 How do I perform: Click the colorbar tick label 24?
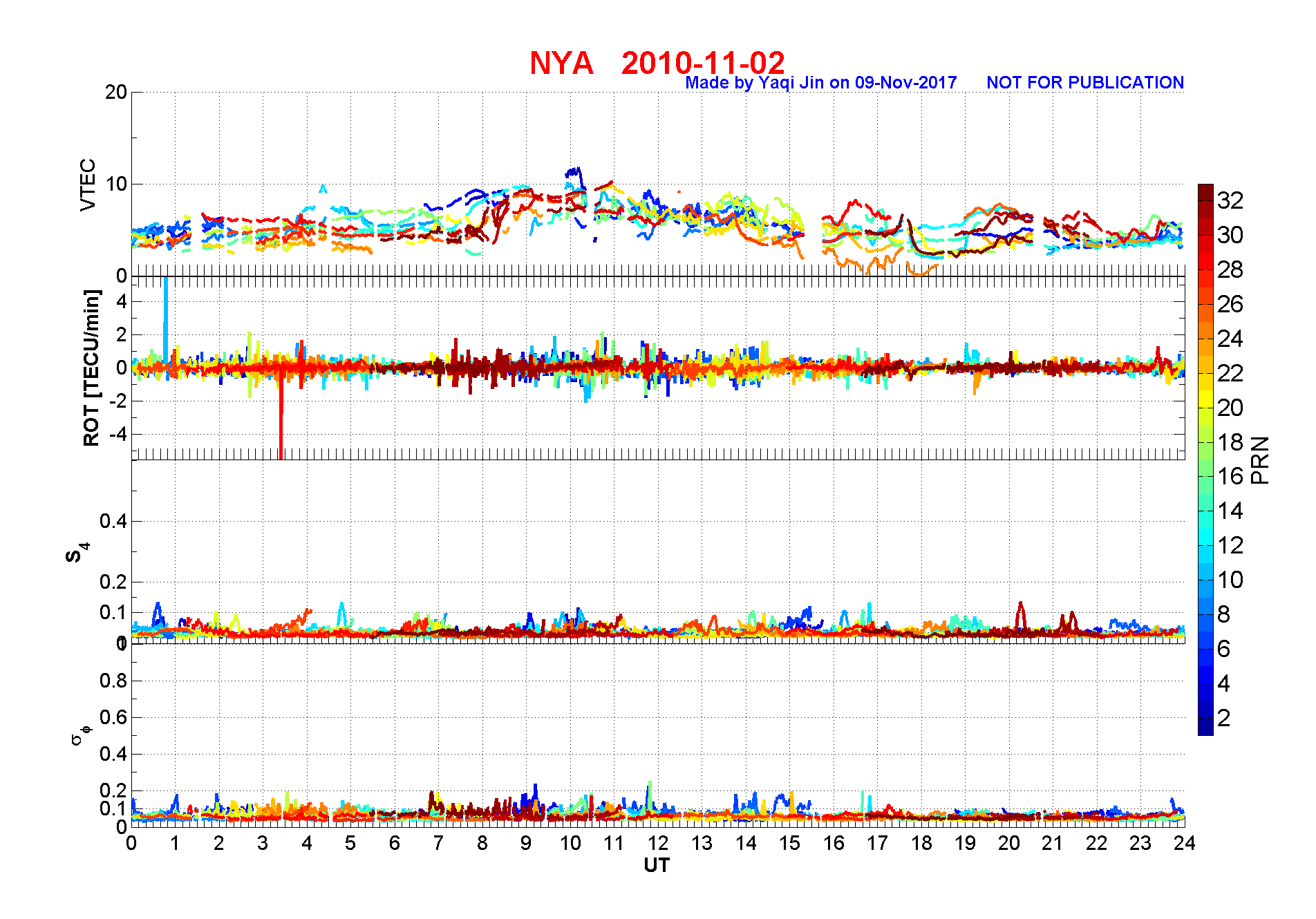click(1230, 339)
